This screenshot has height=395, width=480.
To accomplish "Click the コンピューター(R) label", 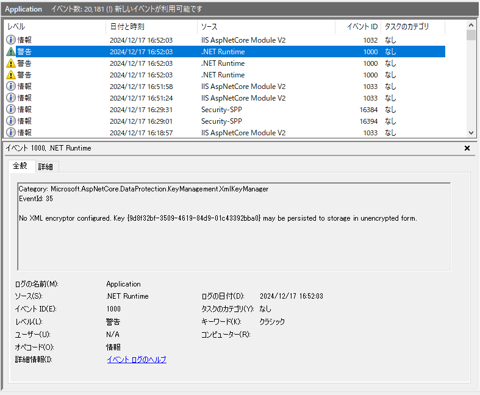I will (226, 334).
